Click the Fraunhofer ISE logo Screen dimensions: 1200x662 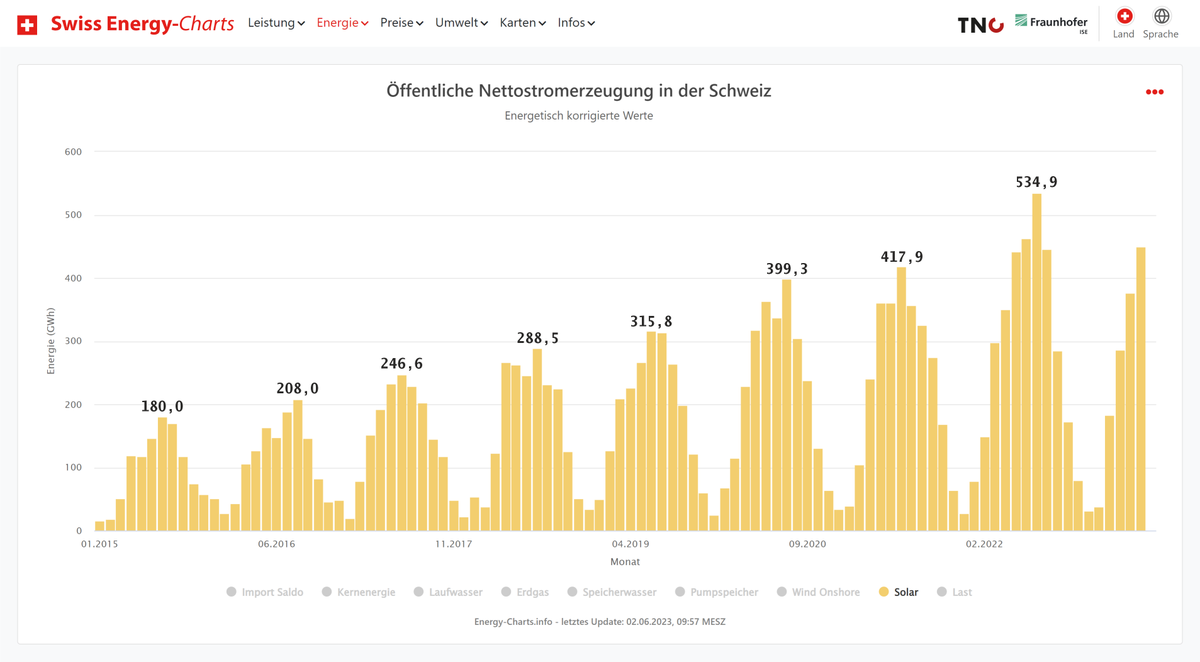pos(1051,21)
